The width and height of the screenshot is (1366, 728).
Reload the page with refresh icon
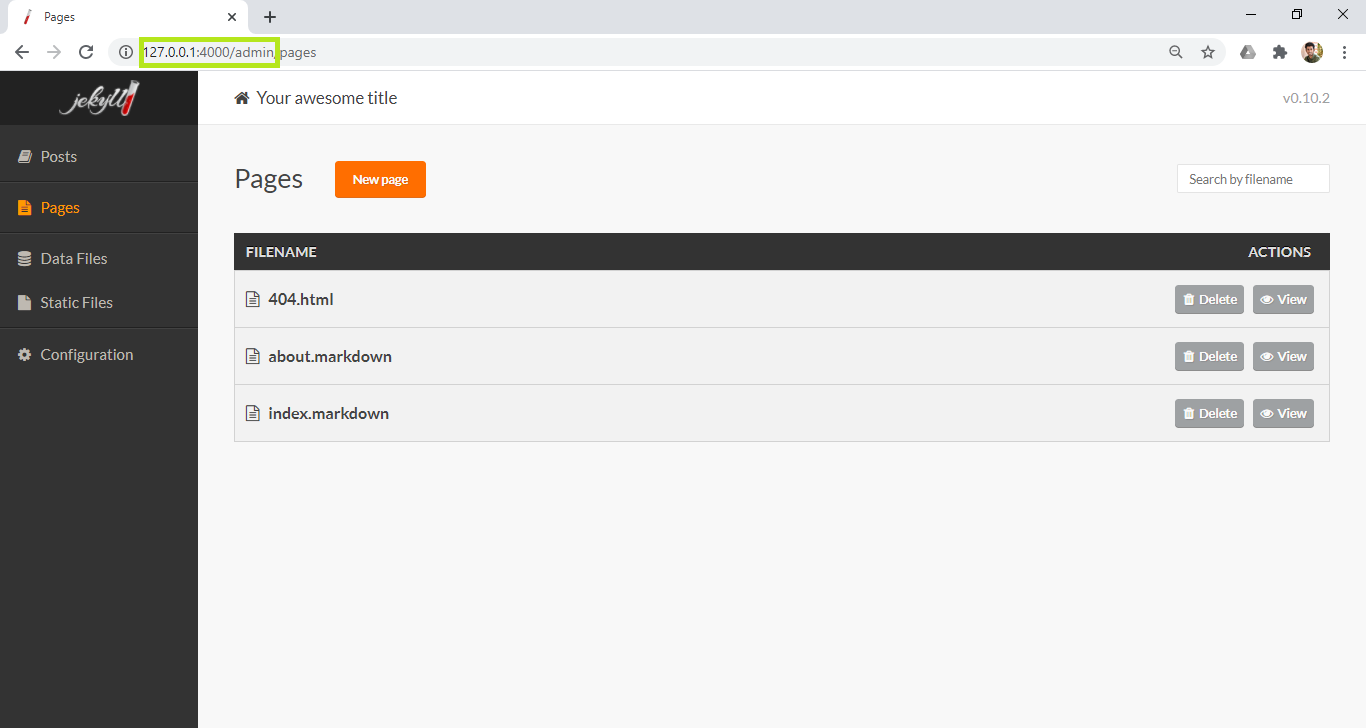tap(86, 52)
